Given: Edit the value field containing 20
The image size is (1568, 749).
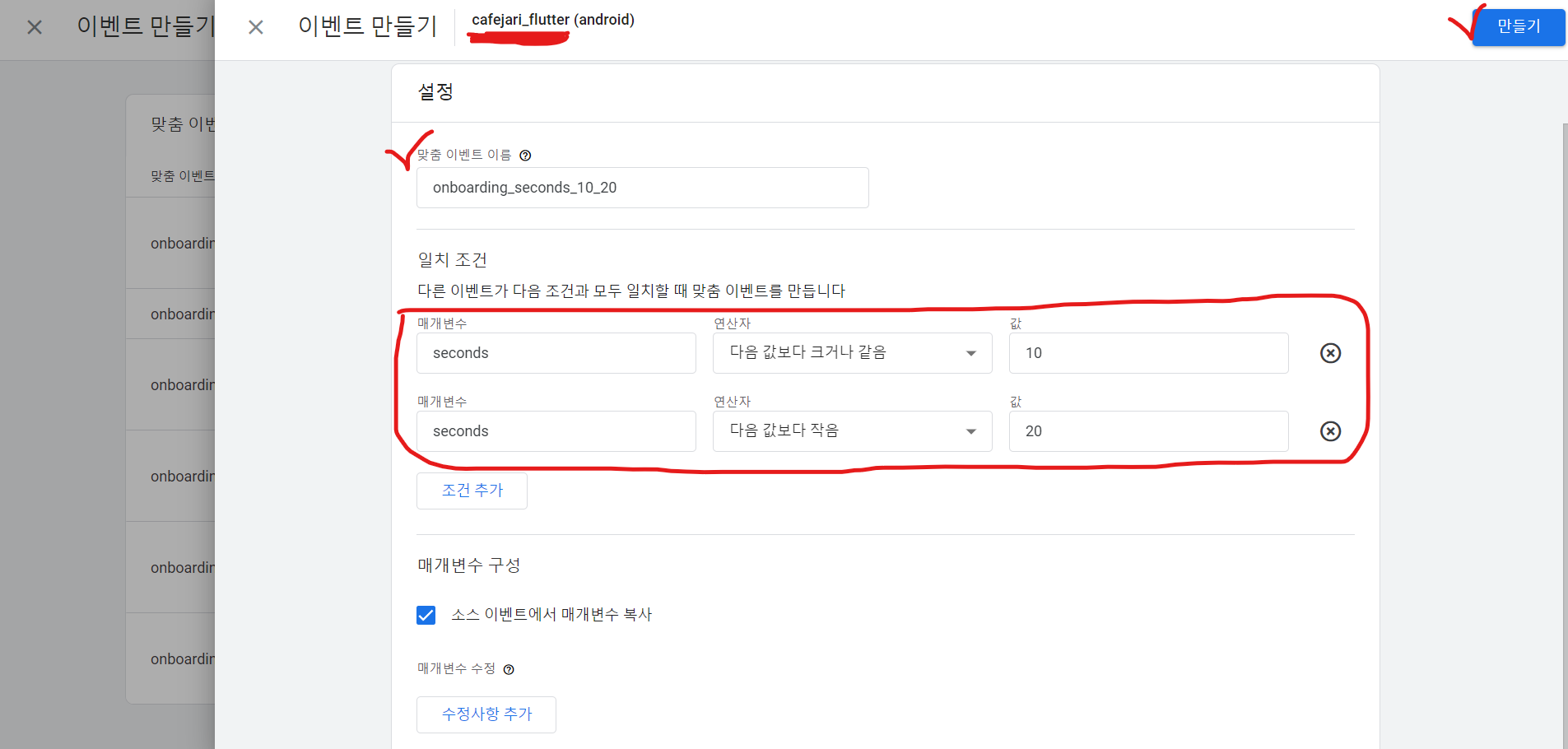Looking at the screenshot, I should [1148, 431].
